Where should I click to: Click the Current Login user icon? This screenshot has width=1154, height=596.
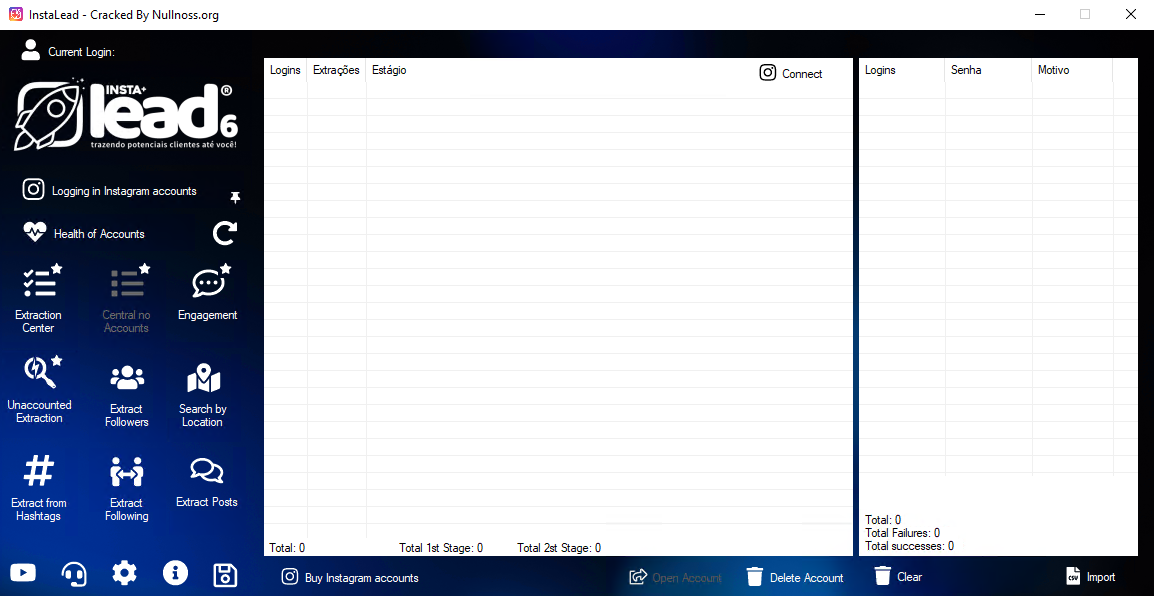(x=31, y=50)
